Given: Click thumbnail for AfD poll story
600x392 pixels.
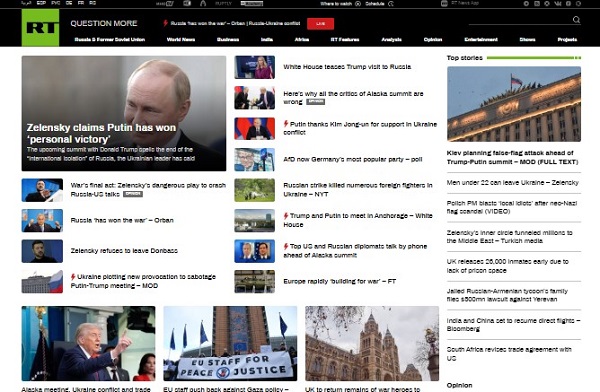Looking at the screenshot, I should coord(254,159).
